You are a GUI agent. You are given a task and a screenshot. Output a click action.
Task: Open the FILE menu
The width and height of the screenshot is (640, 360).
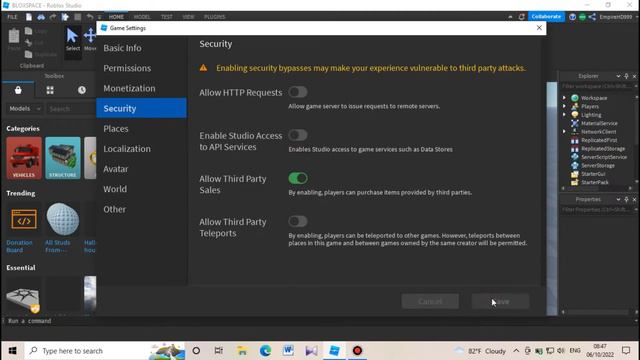(x=12, y=17)
